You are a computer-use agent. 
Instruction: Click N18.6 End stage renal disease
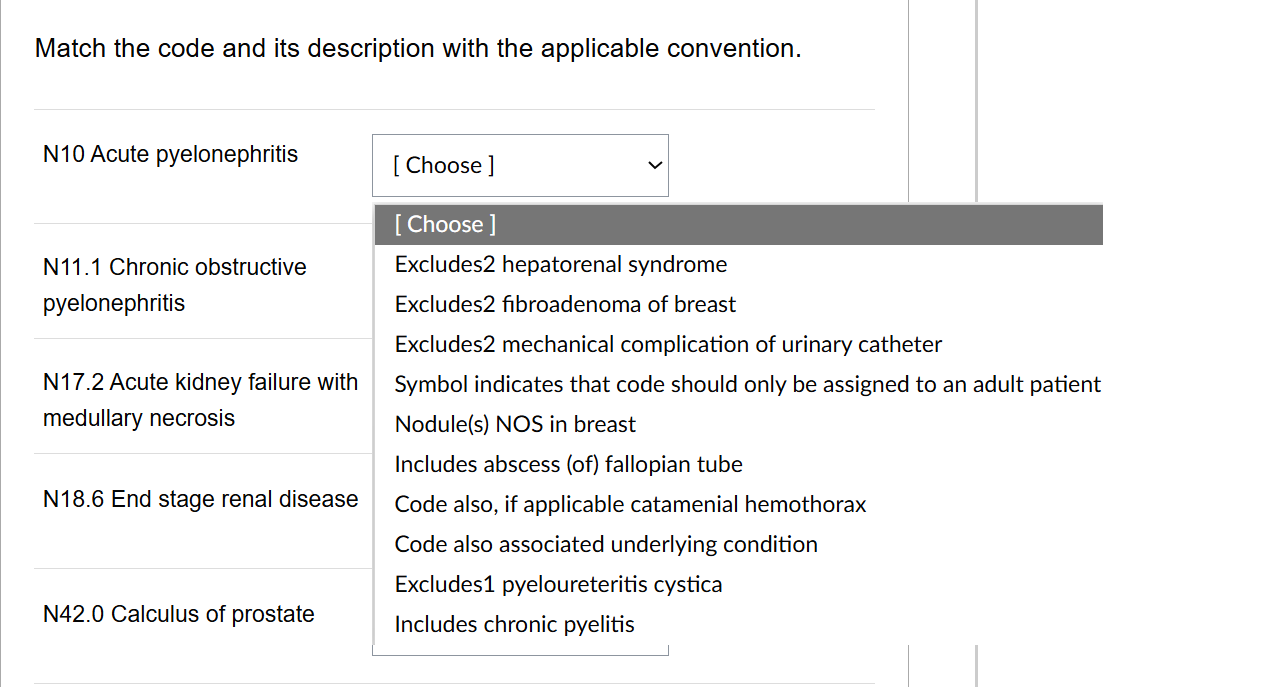coord(200,499)
